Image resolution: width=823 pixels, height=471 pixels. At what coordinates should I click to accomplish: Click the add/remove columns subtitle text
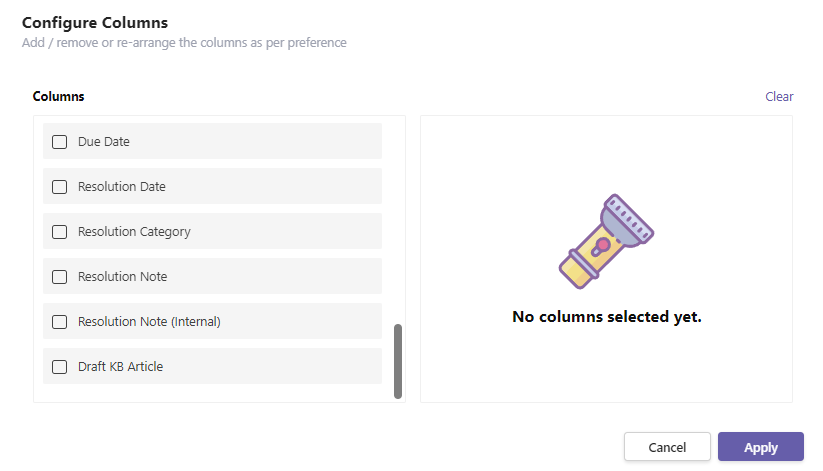point(184,43)
